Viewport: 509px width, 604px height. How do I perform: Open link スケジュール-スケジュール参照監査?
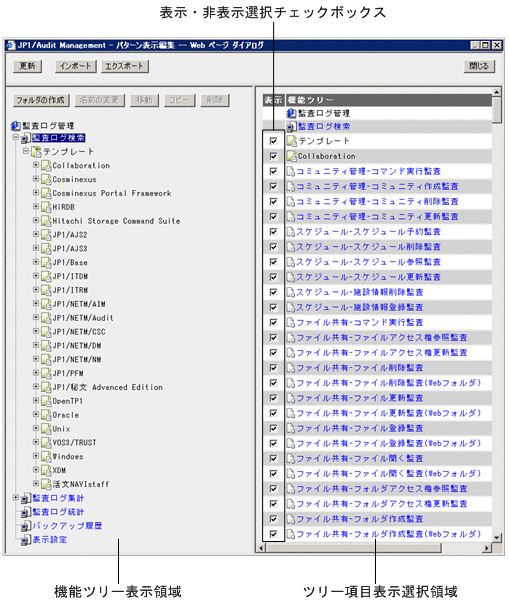point(368,262)
